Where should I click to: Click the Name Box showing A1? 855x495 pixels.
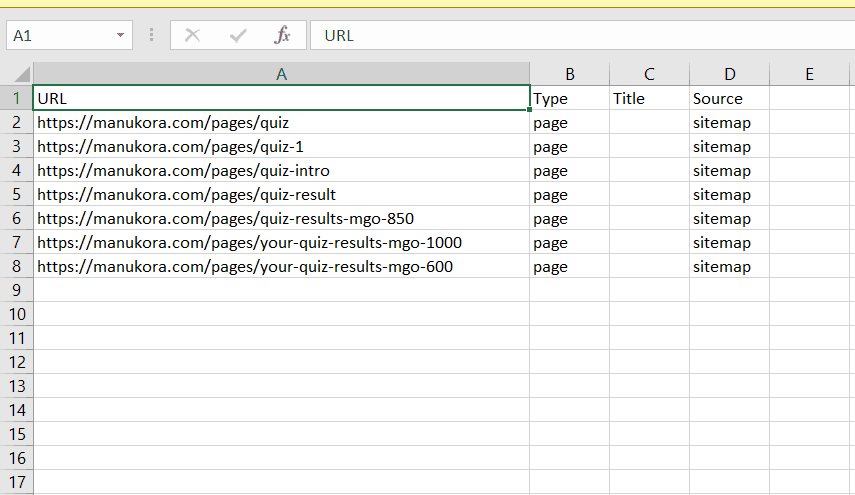69,35
